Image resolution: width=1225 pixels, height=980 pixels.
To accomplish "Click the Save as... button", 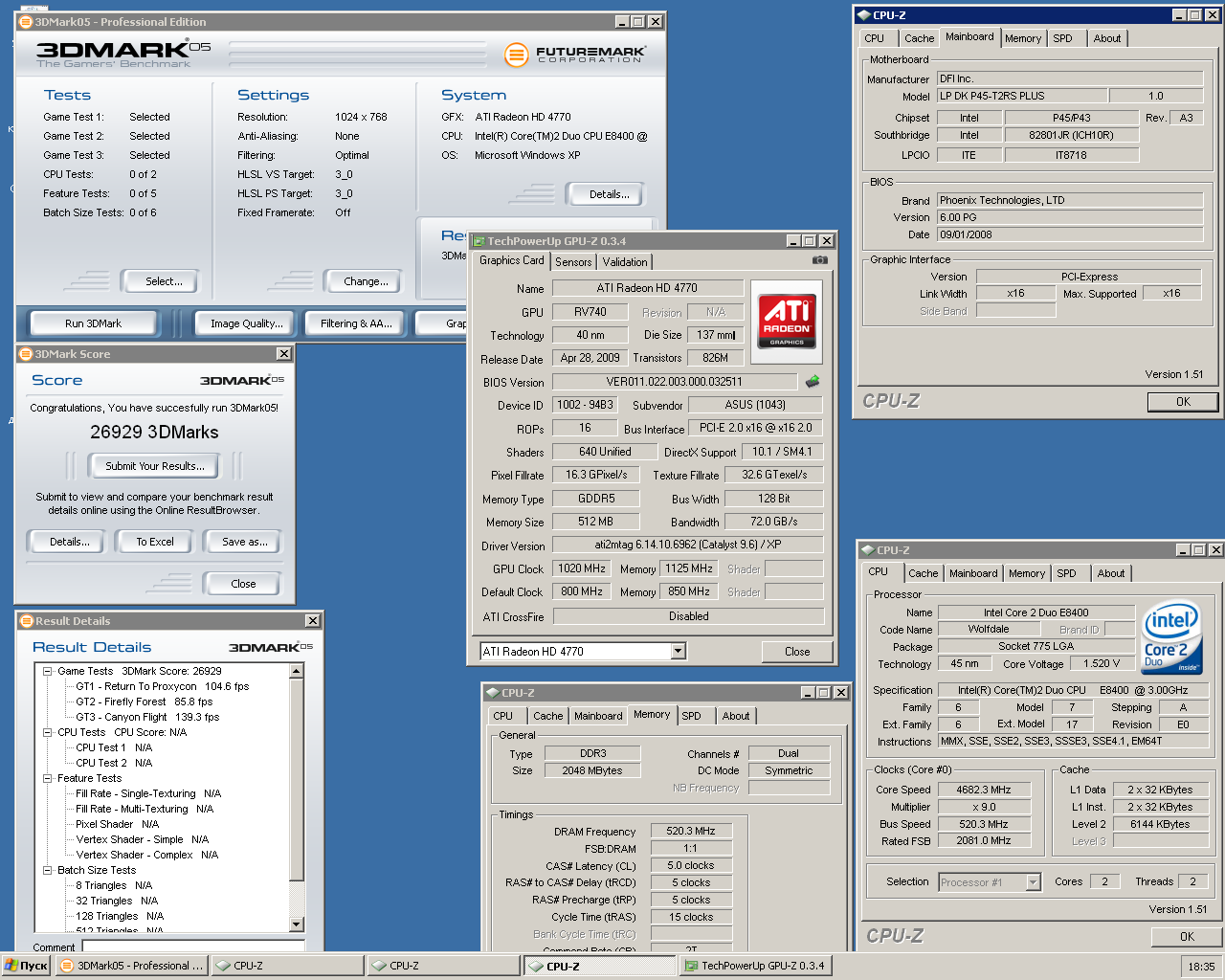I will pos(245,542).
